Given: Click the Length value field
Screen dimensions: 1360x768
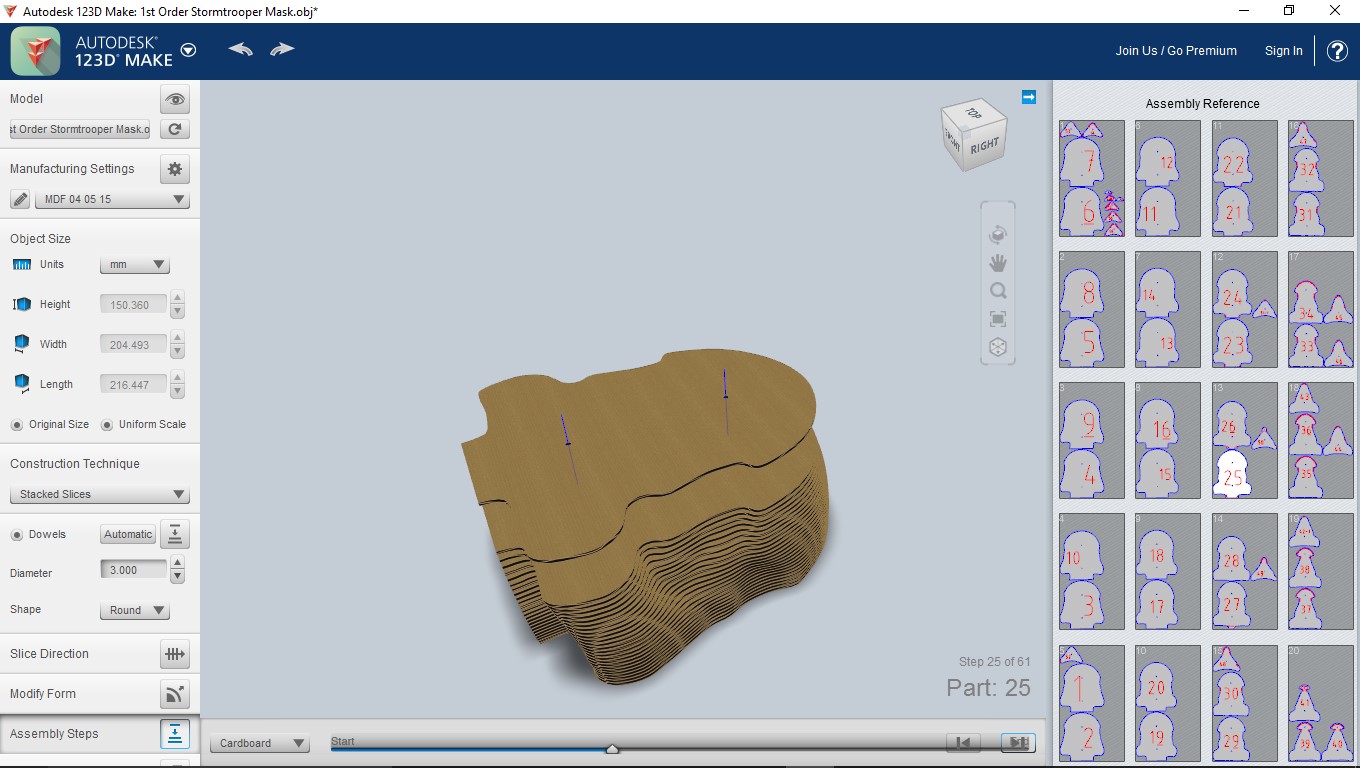Looking at the screenshot, I should tap(133, 385).
